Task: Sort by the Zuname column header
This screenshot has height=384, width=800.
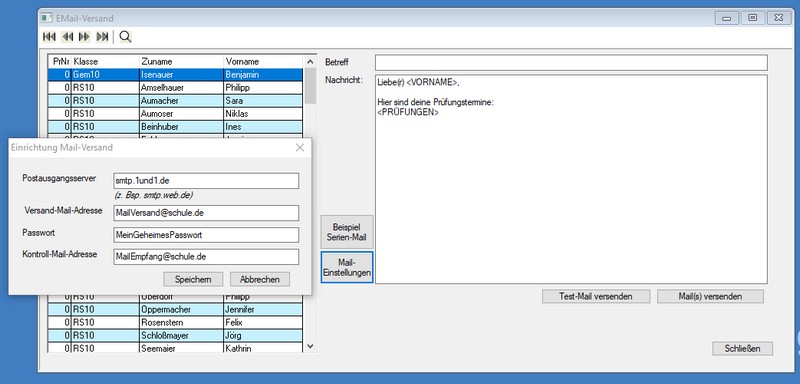Action: click(181, 61)
